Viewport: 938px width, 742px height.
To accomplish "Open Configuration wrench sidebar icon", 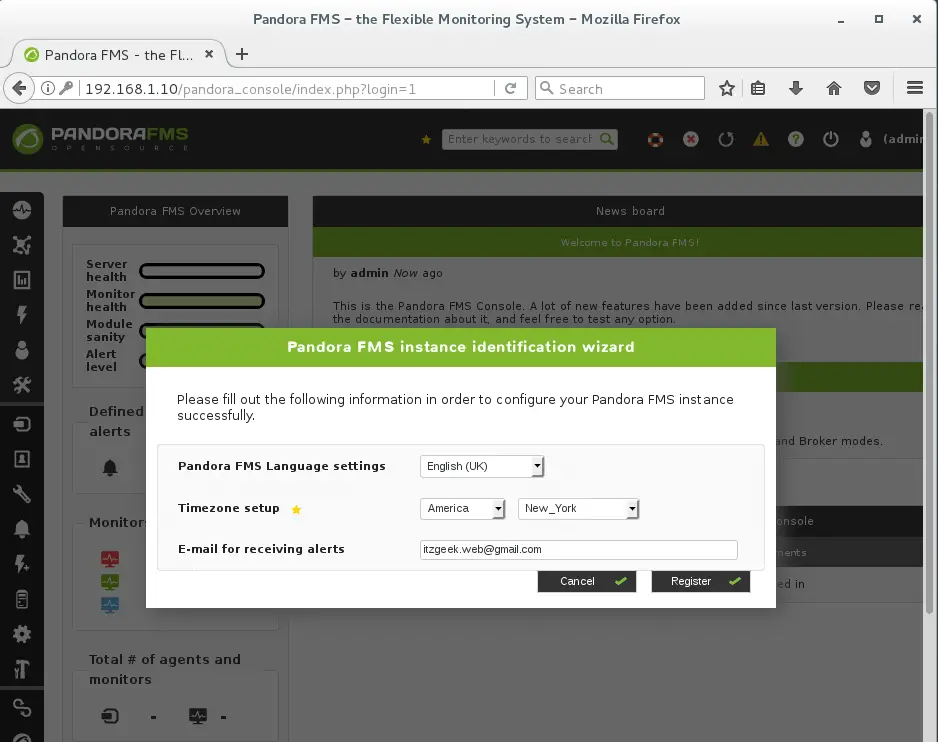I will click(x=22, y=494).
